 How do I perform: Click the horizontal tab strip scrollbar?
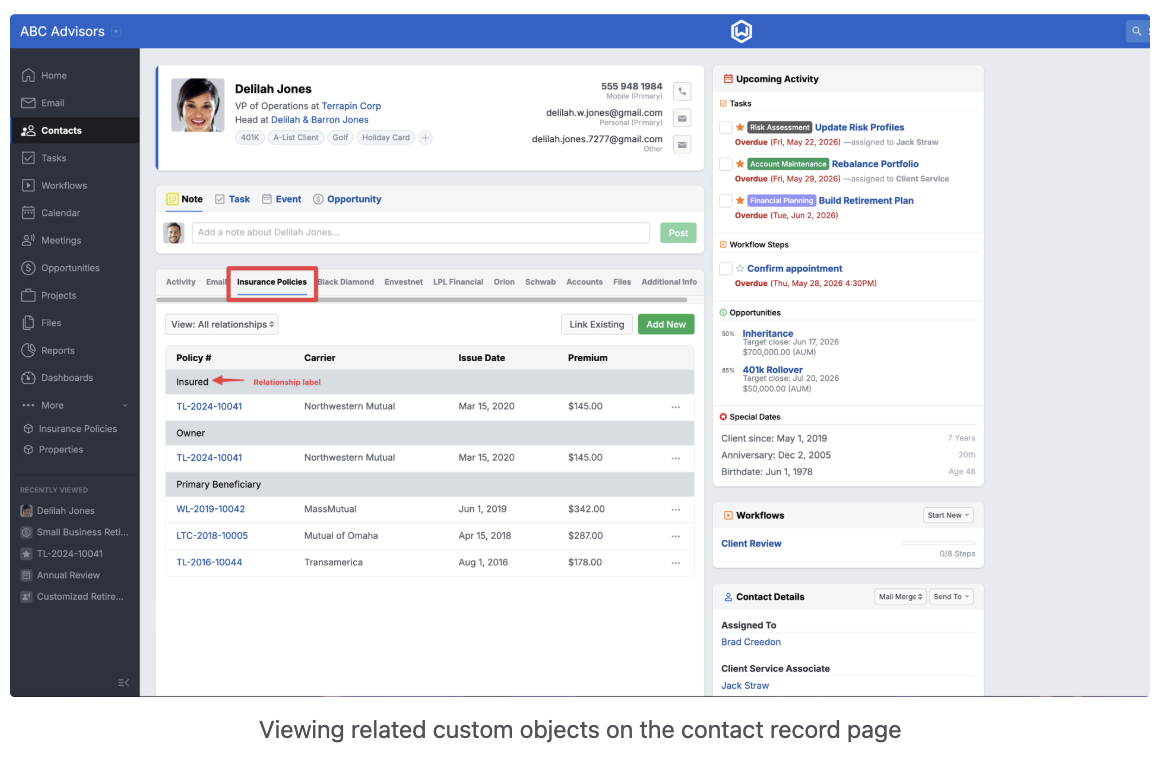click(x=422, y=300)
